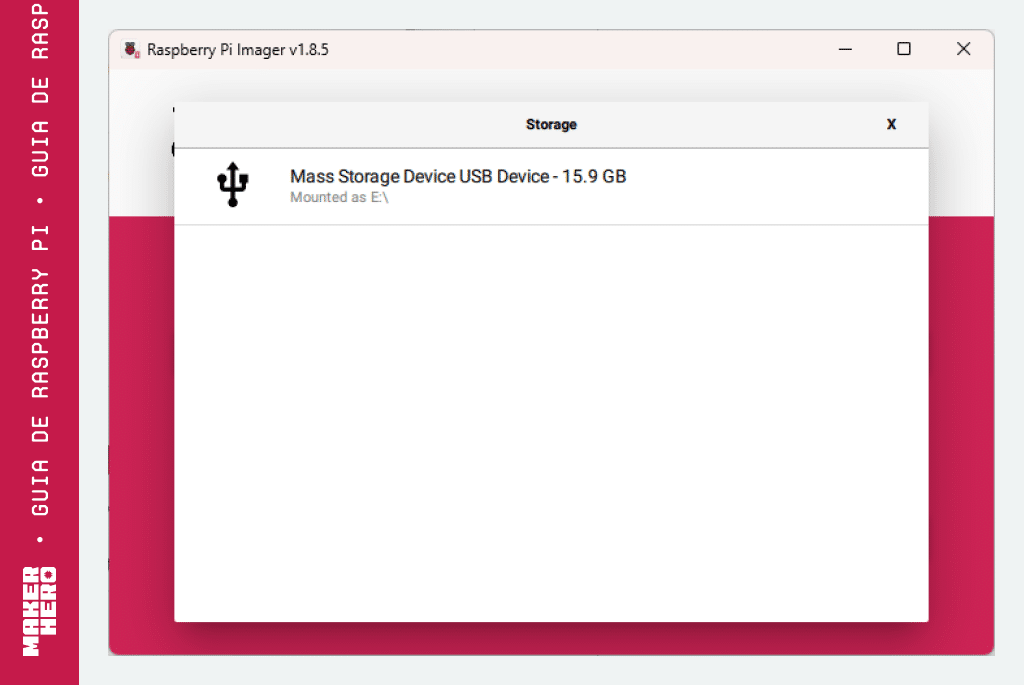
Task: Close the Raspberry Pi Imager window
Action: (963, 49)
